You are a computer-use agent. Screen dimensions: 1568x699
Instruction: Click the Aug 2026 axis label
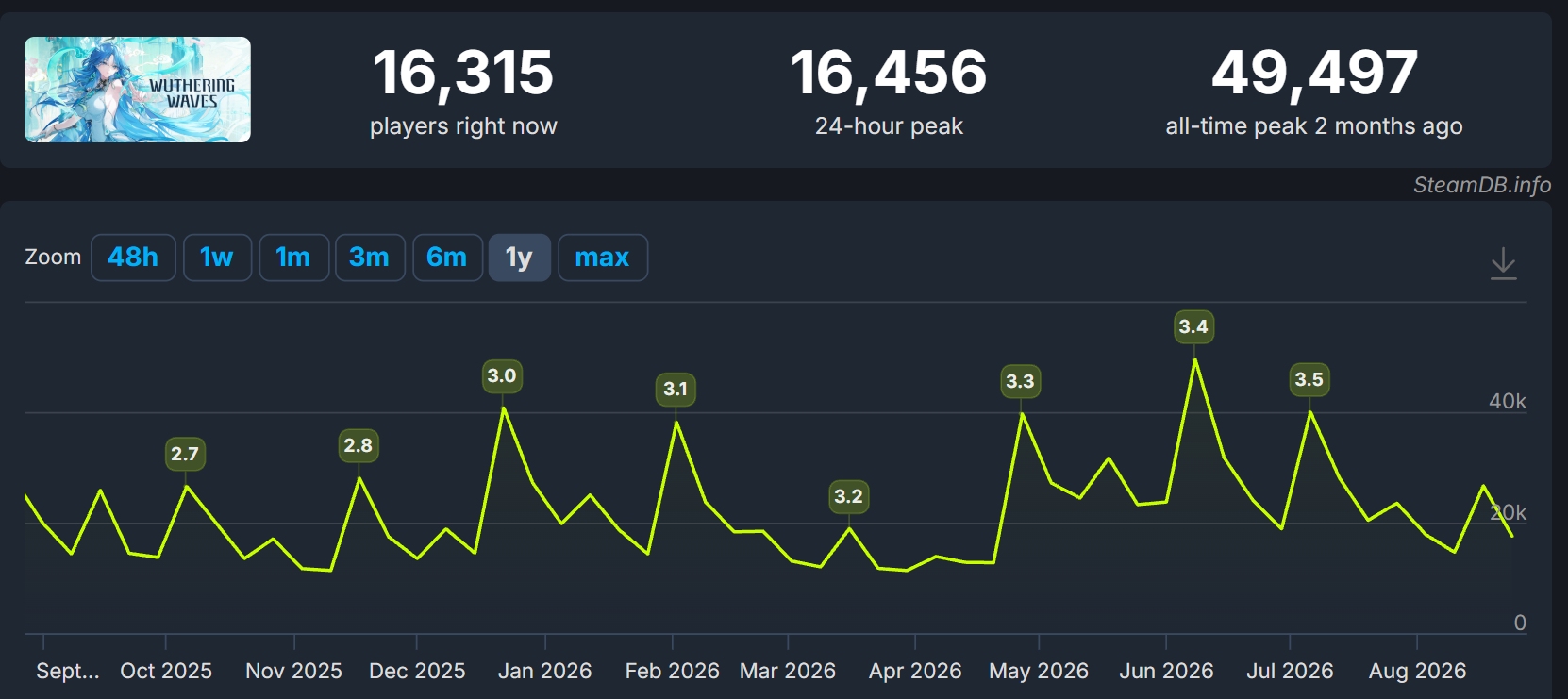(1417, 671)
